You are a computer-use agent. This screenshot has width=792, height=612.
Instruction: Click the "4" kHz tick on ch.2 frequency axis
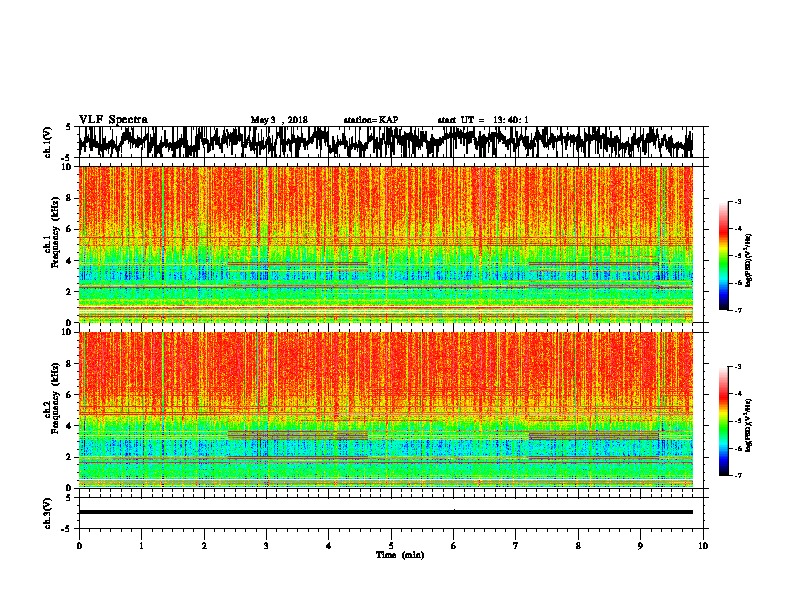tap(70, 426)
